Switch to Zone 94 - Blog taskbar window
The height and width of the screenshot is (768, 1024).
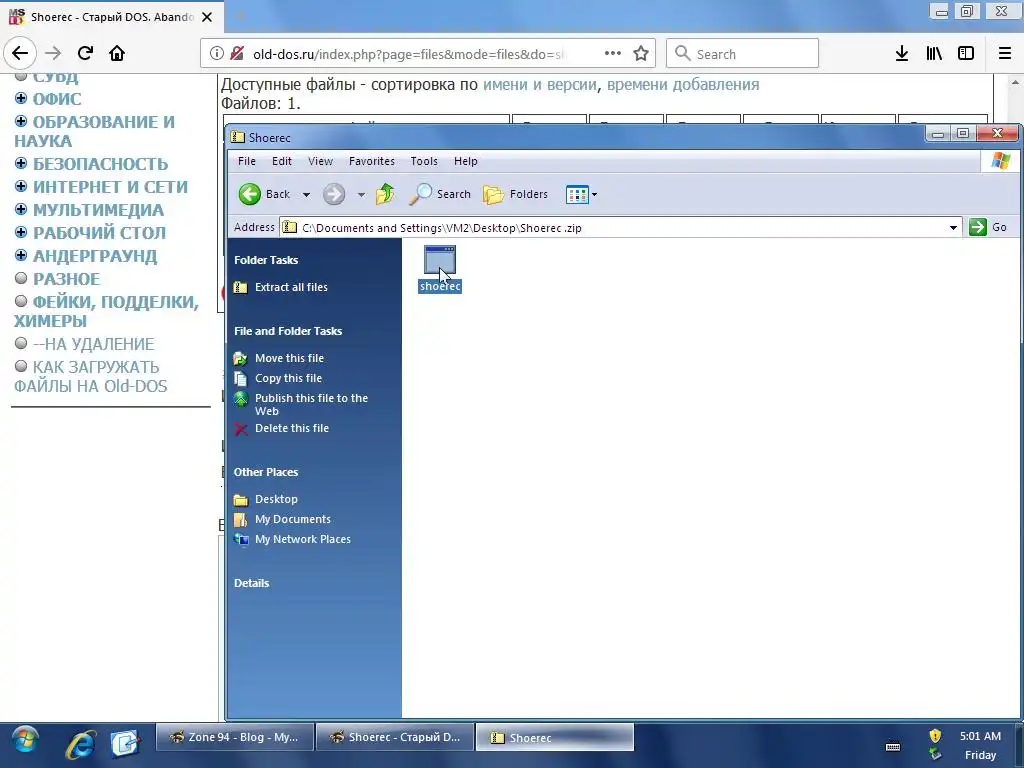point(234,737)
